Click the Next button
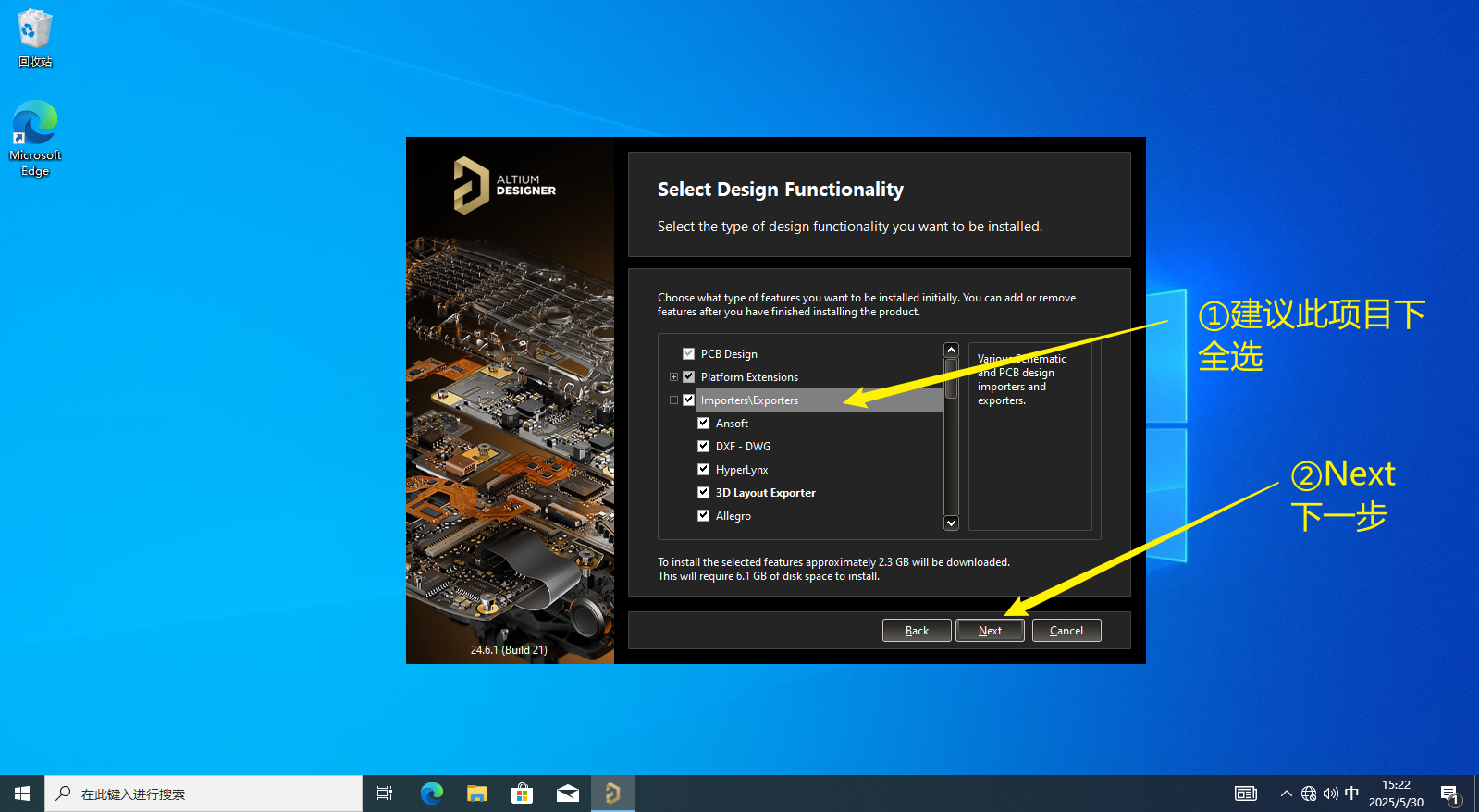1479x812 pixels. pyautogui.click(x=990, y=630)
